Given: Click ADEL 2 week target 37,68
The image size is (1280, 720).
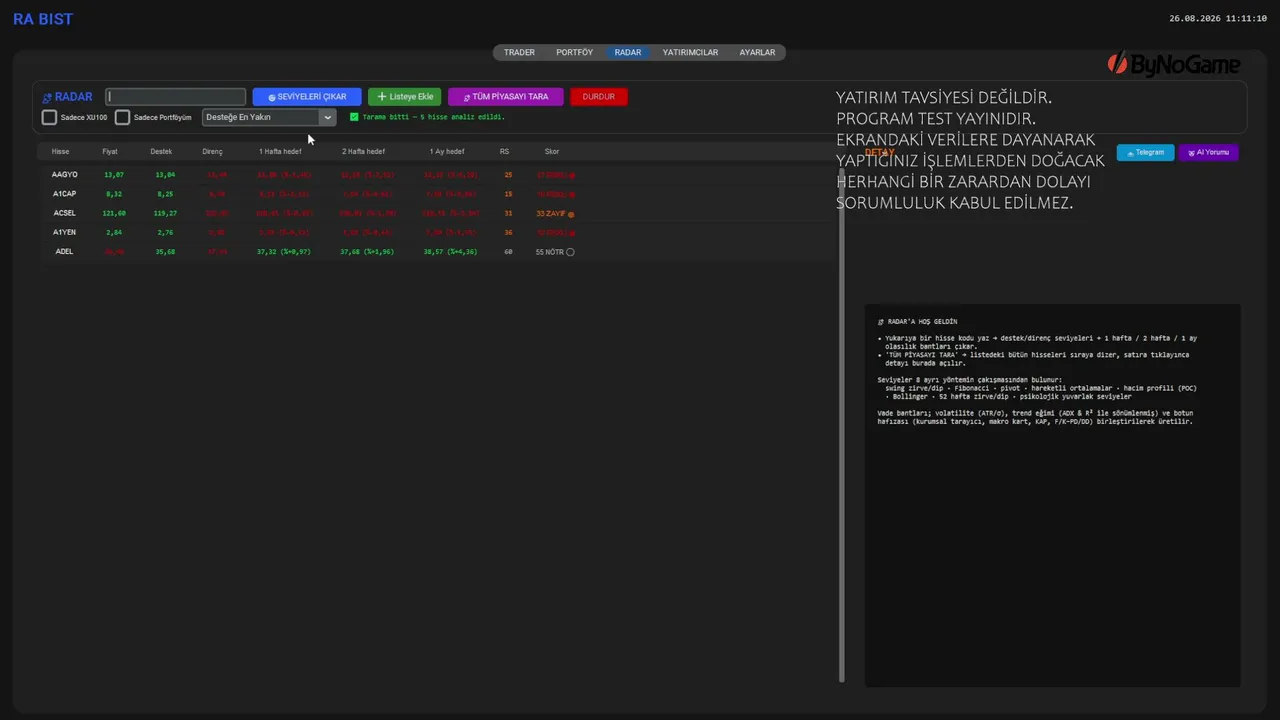Looking at the screenshot, I should pyautogui.click(x=366, y=252).
